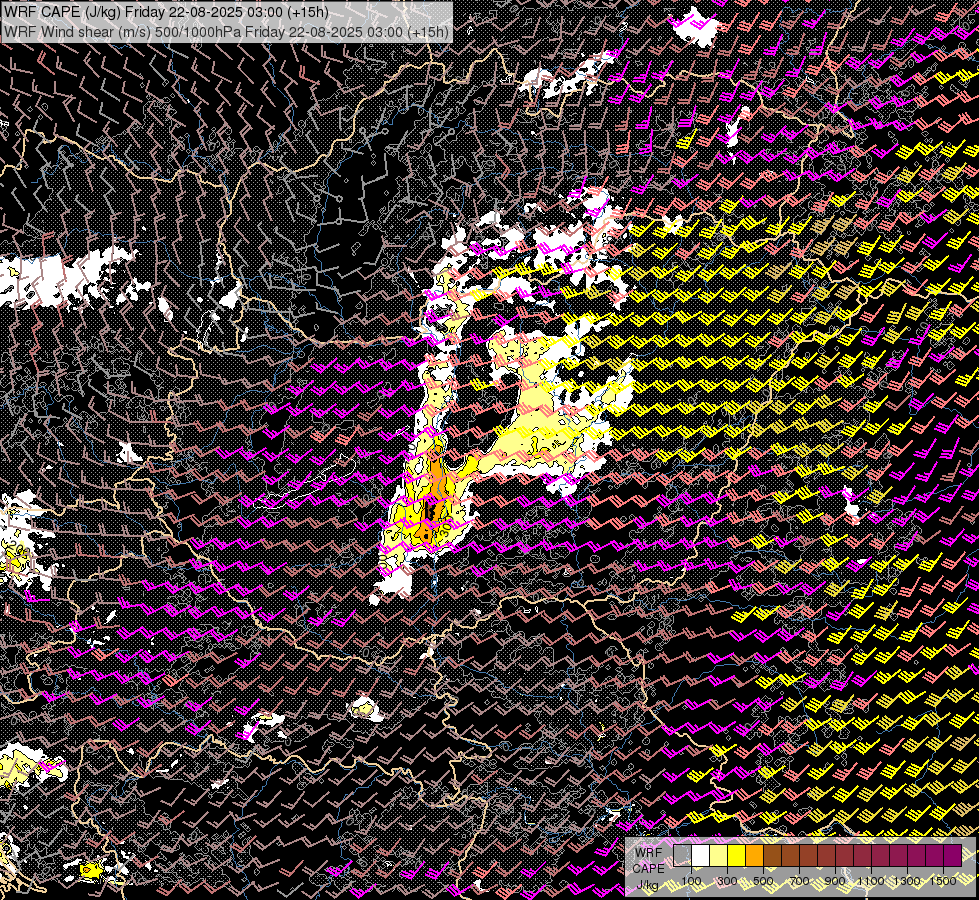Click the legend value 500

pyautogui.click(x=763, y=881)
